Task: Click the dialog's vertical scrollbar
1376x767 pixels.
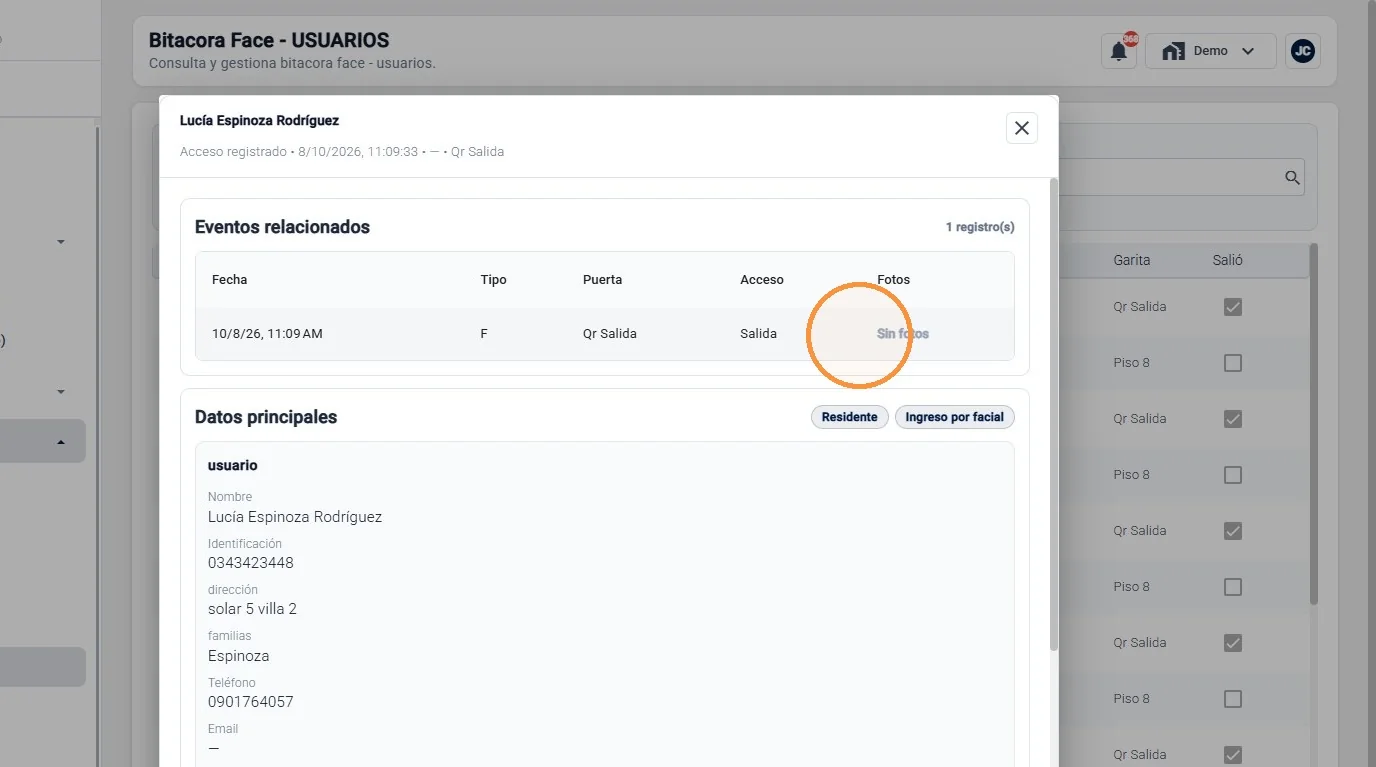Action: click(1053, 415)
